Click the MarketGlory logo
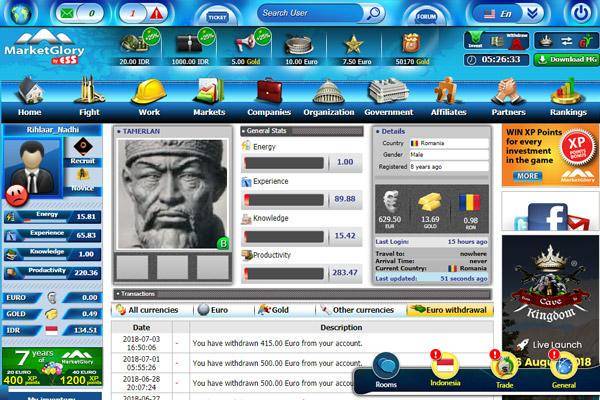Image resolution: width=600 pixels, height=400 pixels. [44, 47]
